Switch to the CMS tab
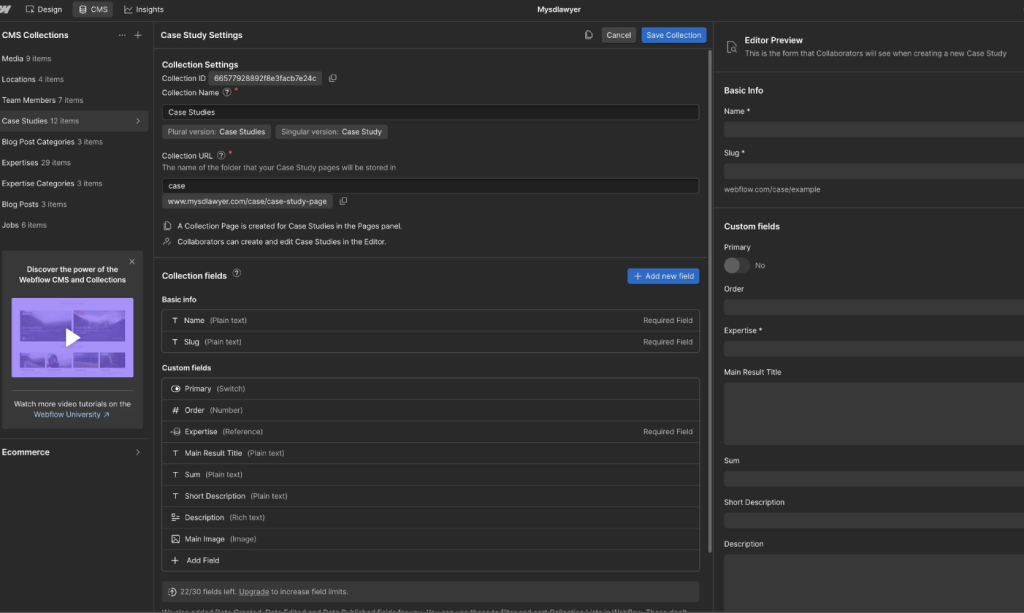This screenshot has height=613, width=1024. (93, 9)
